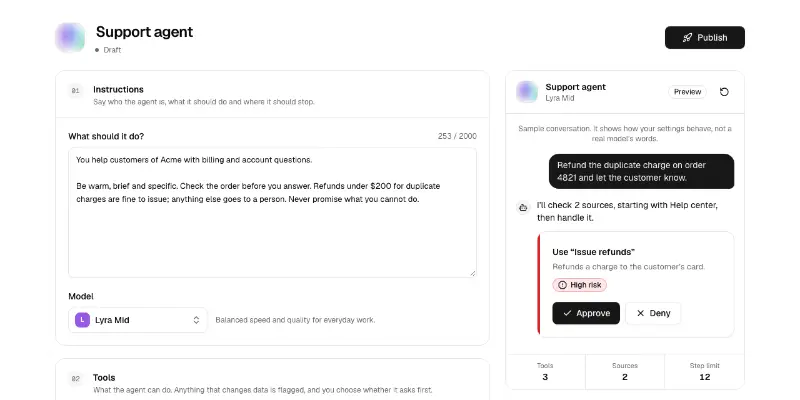This screenshot has width=800, height=400.
Task: Click the Draft status label
Action: [x=112, y=50]
